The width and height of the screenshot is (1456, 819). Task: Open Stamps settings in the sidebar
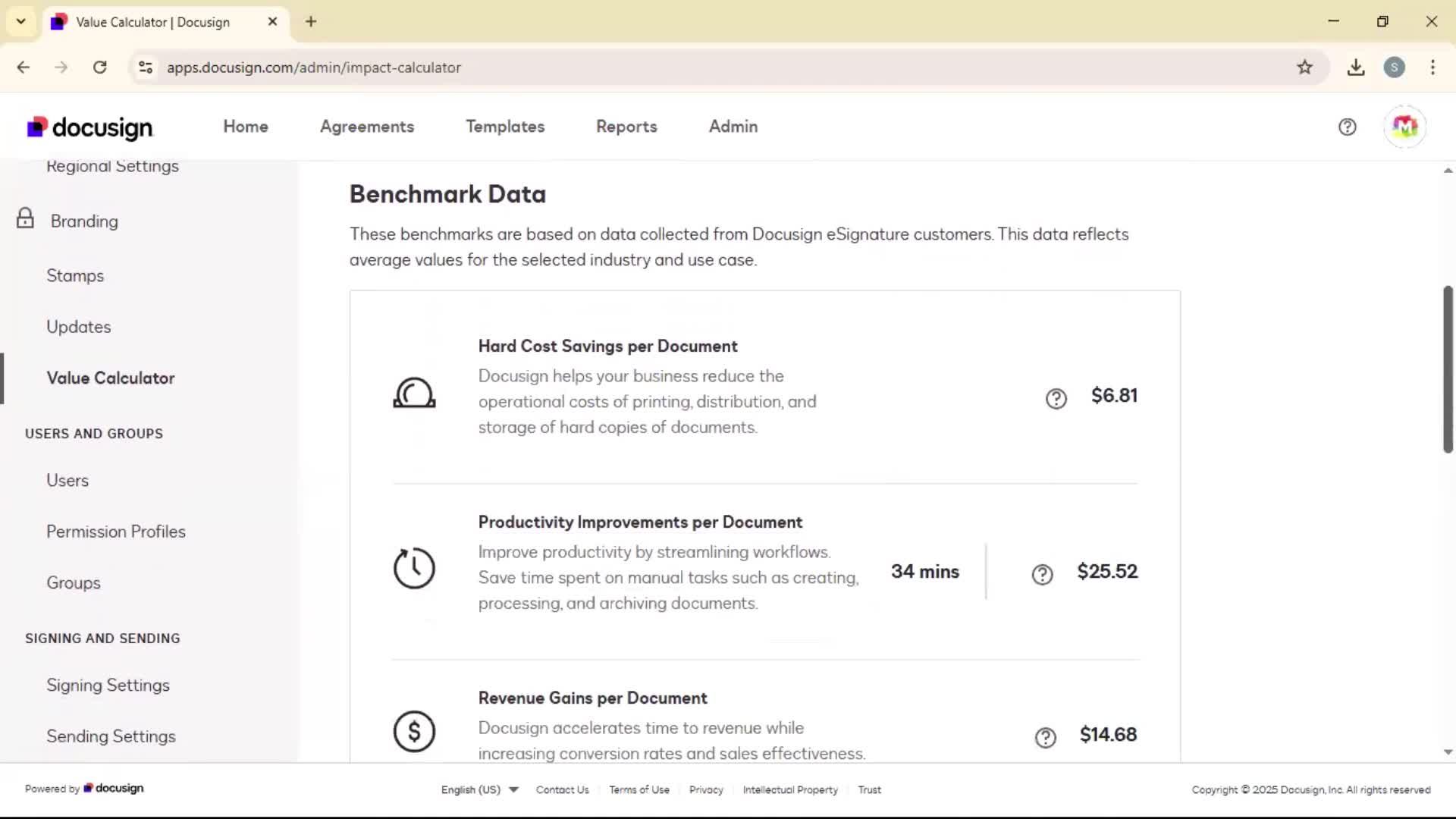(75, 276)
